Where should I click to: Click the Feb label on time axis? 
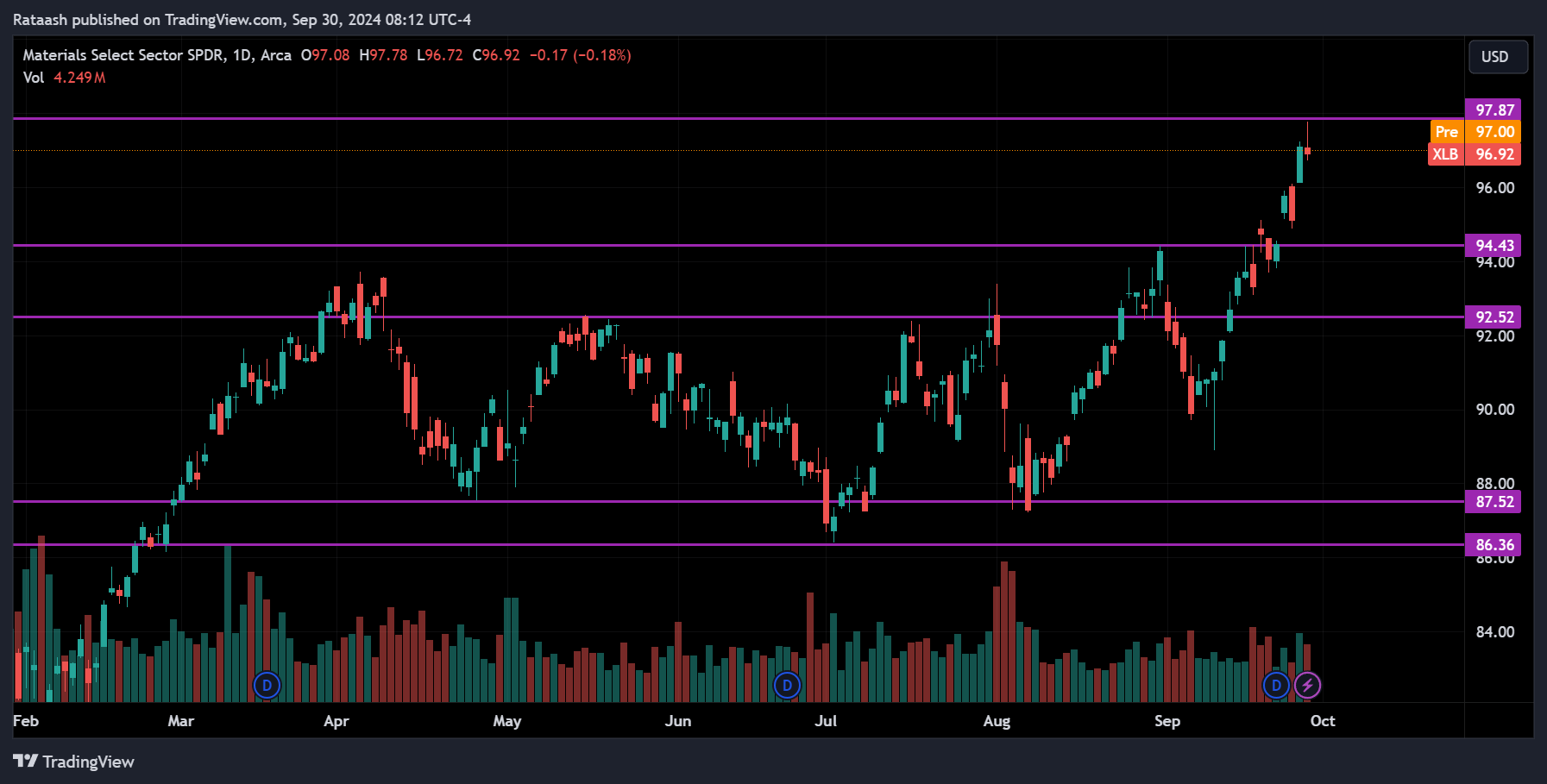pyautogui.click(x=26, y=721)
